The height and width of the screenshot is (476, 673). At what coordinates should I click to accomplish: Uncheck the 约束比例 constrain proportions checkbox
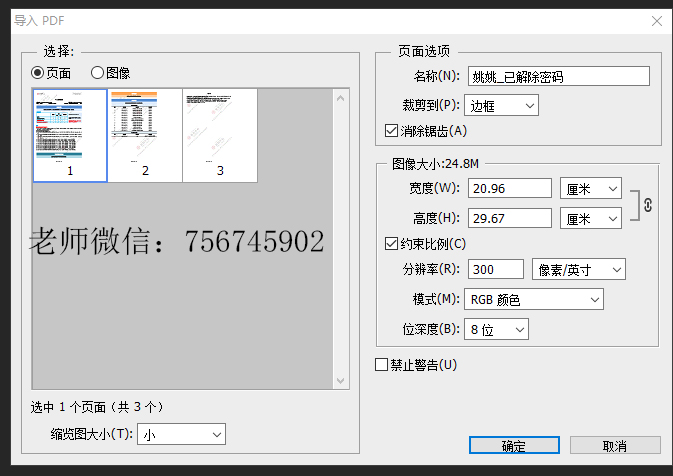click(x=391, y=243)
